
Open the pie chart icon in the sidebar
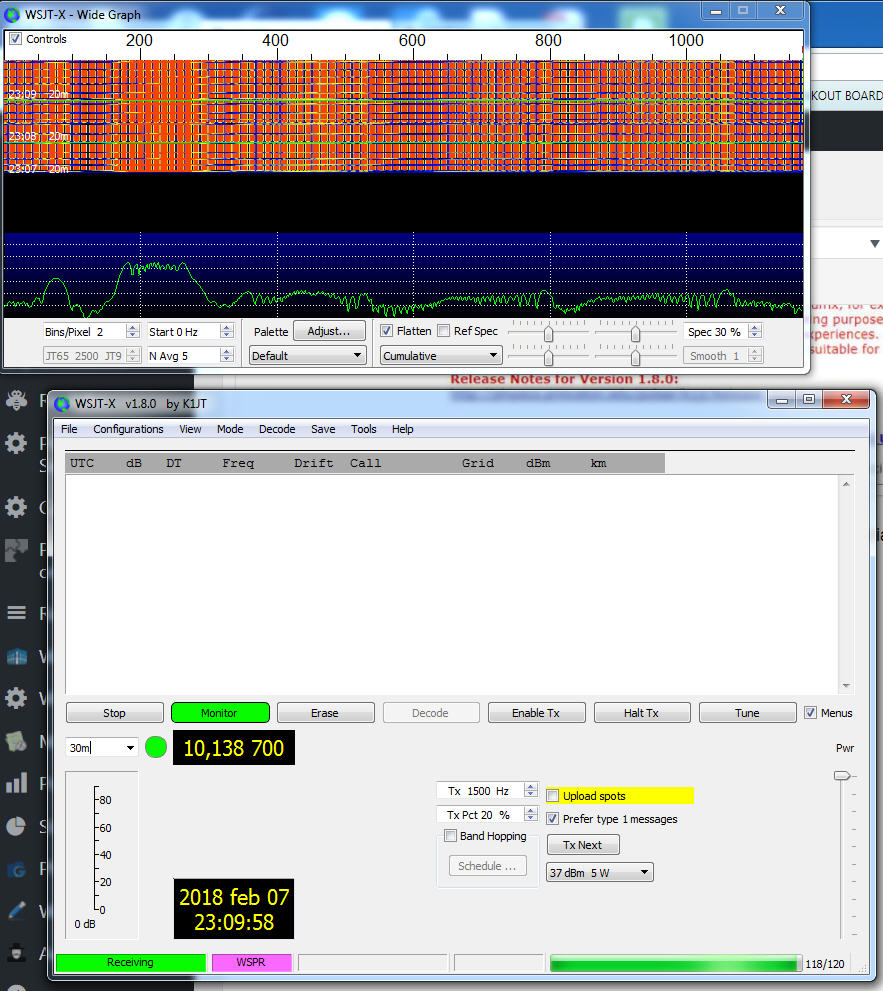point(16,825)
